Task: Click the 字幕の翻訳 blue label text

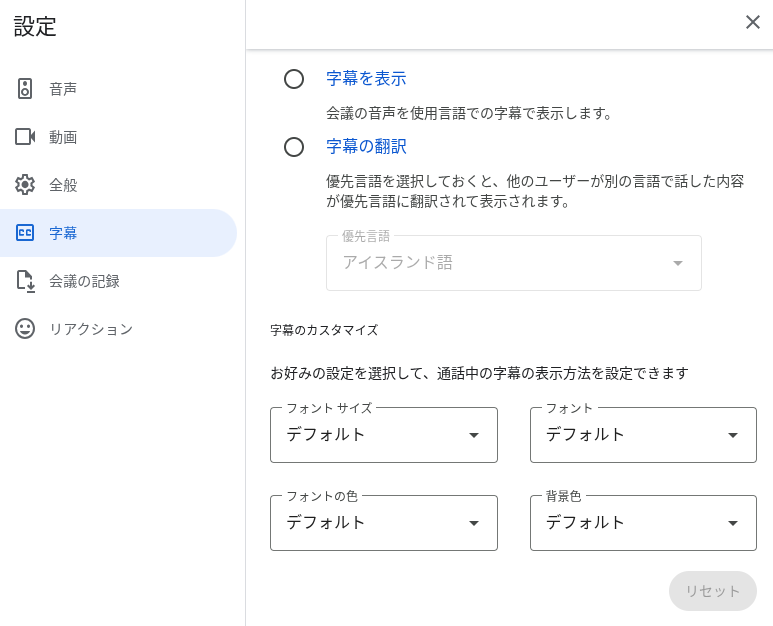Action: tap(366, 147)
